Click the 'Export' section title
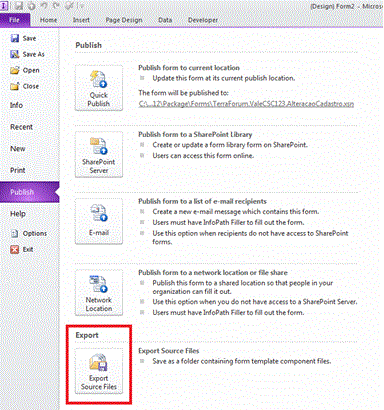 click(x=87, y=335)
